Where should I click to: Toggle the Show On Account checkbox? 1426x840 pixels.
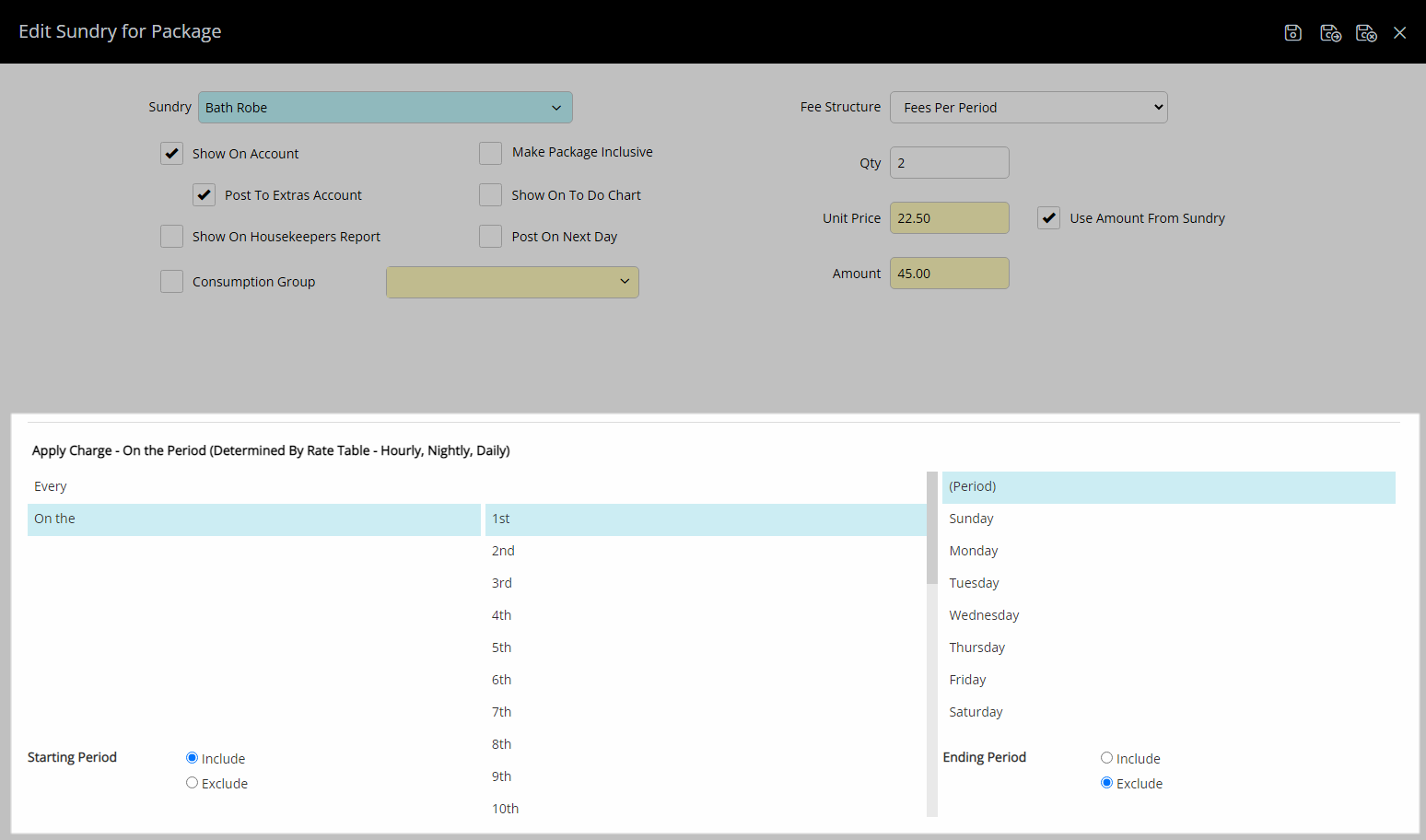(x=172, y=154)
